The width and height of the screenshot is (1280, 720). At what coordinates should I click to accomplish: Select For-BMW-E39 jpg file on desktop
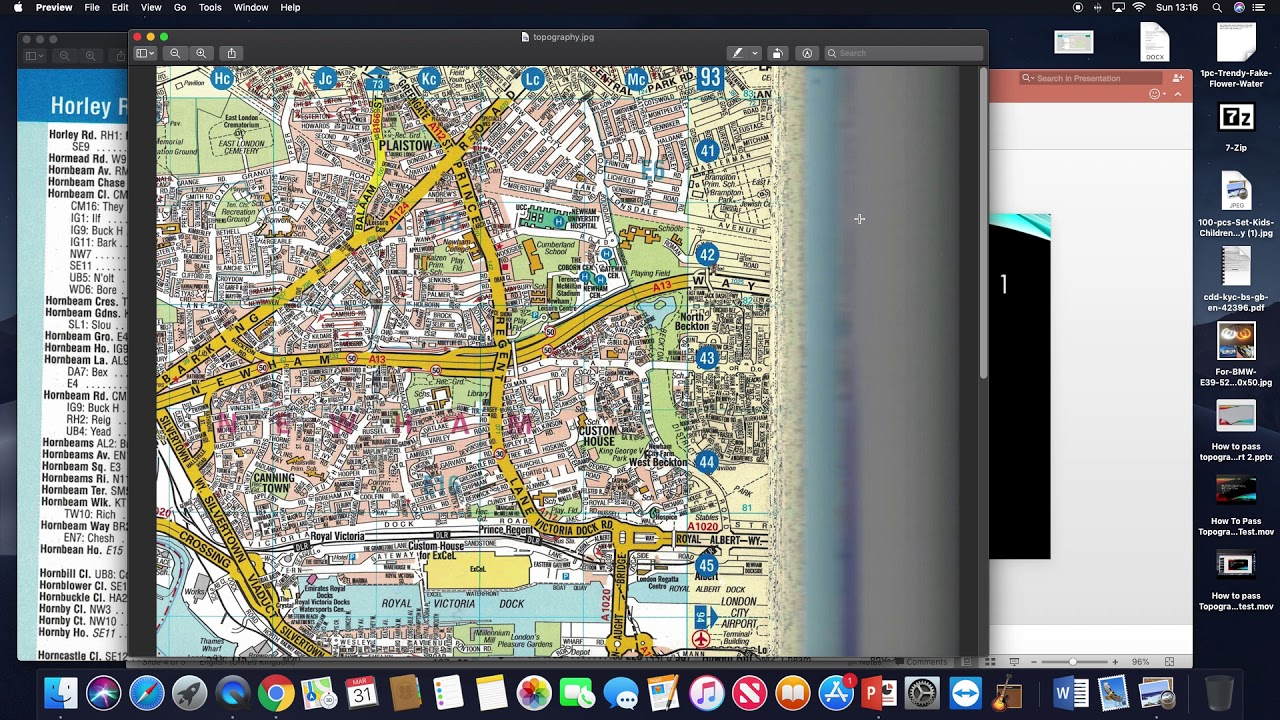pyautogui.click(x=1236, y=355)
